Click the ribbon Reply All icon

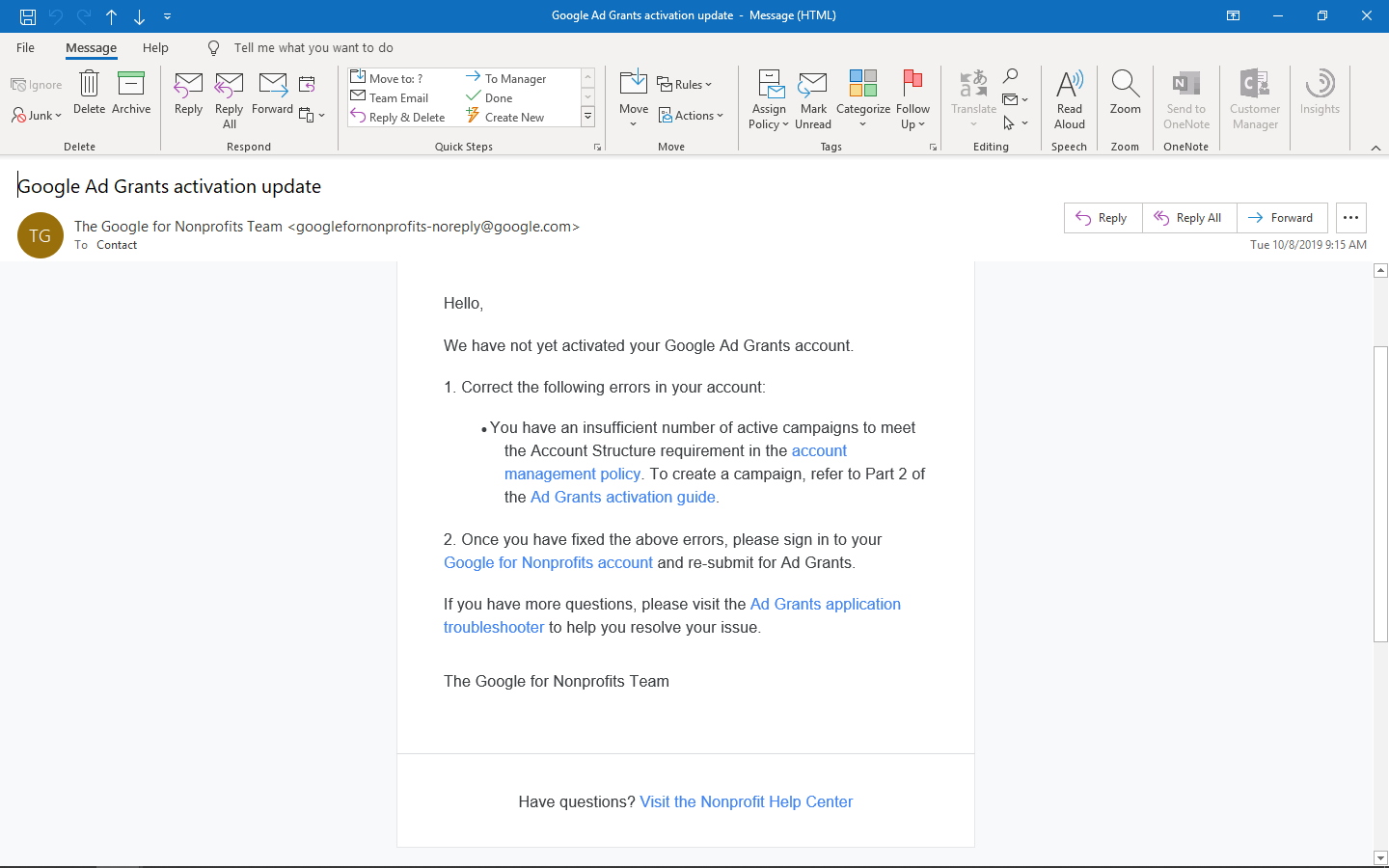pos(229,99)
